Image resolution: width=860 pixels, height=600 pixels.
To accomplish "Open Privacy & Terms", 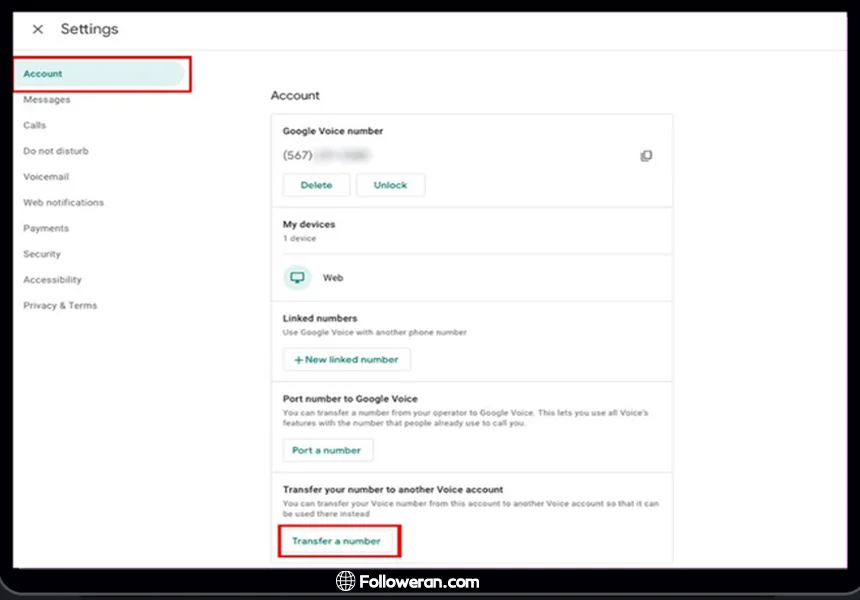I will (60, 306).
